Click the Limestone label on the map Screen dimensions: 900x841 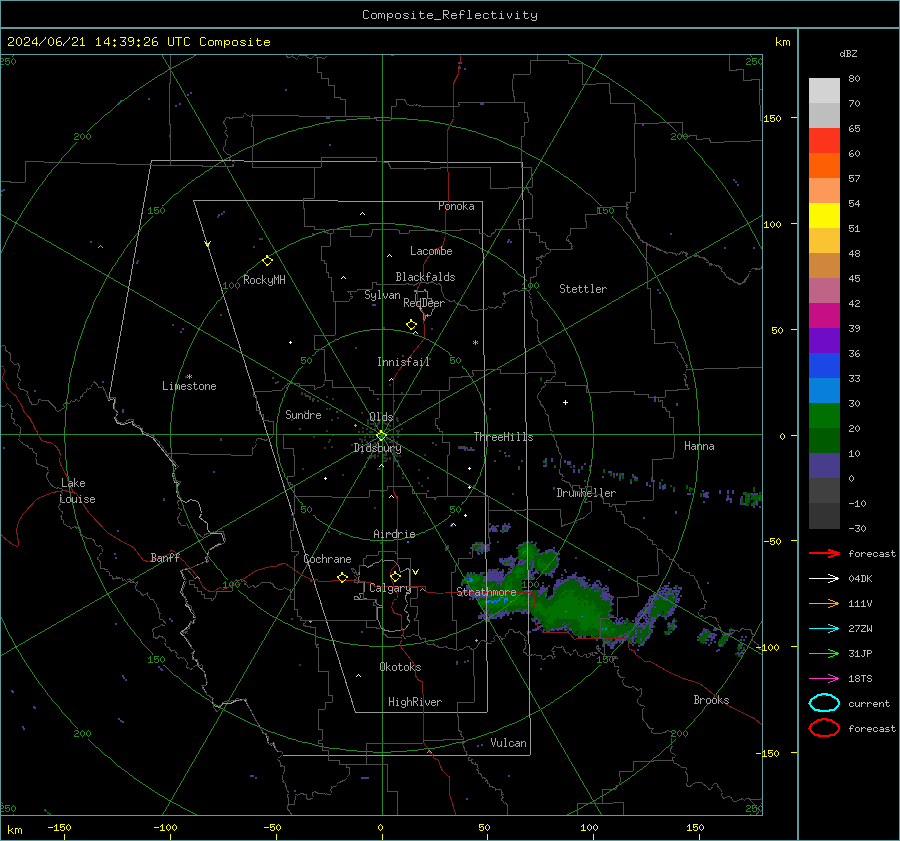[189, 386]
